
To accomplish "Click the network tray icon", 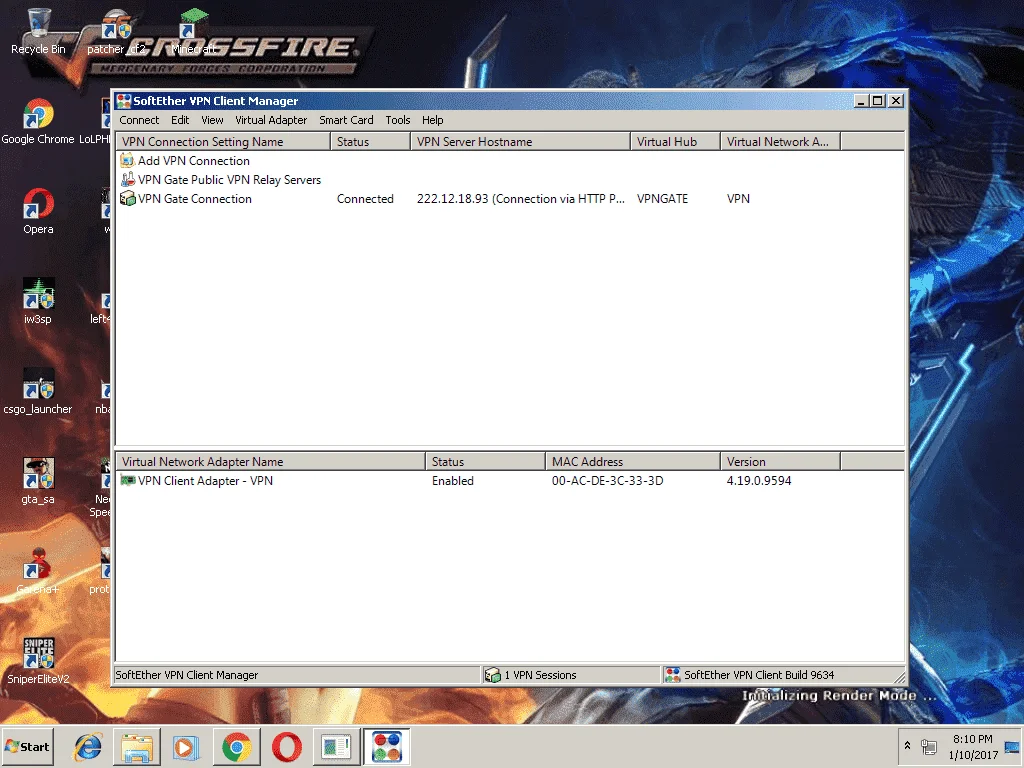I will coord(928,746).
